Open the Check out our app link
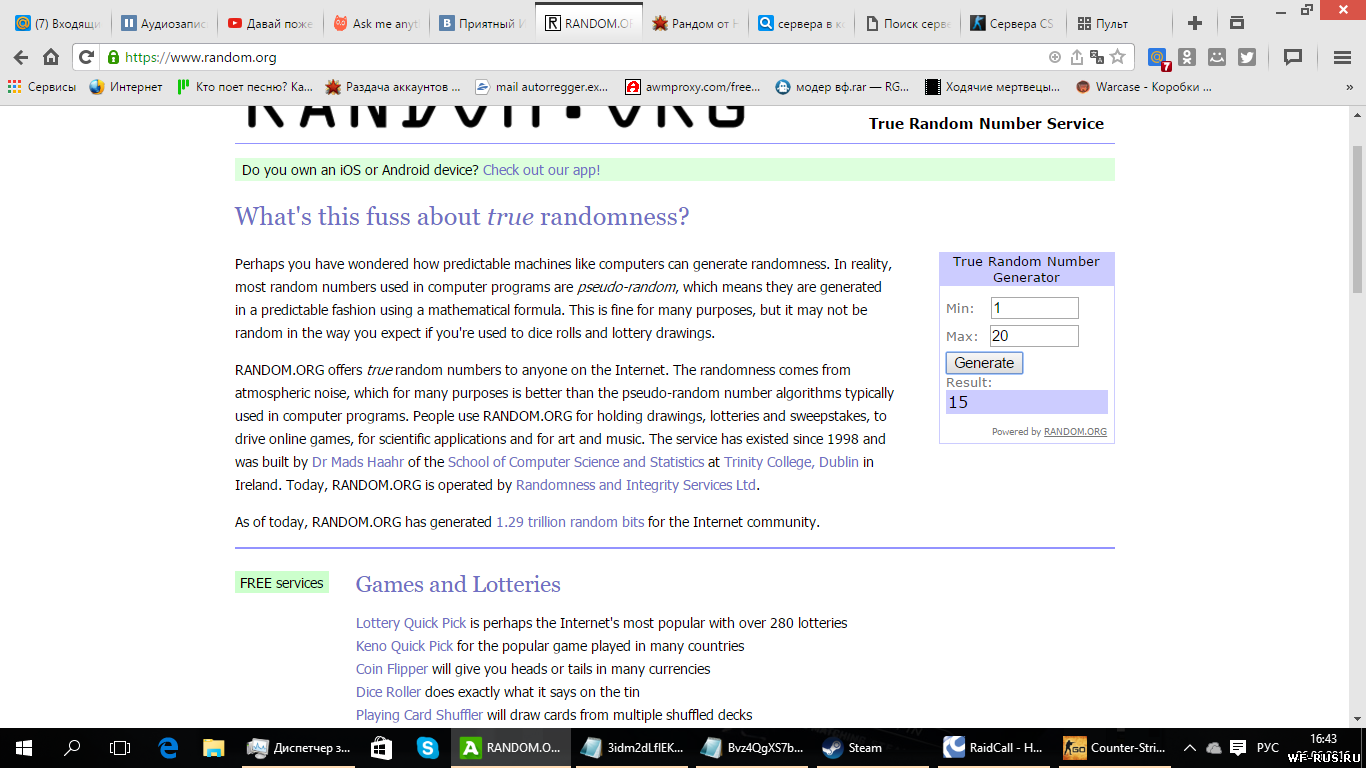Viewport: 1366px width, 768px height. coord(541,170)
